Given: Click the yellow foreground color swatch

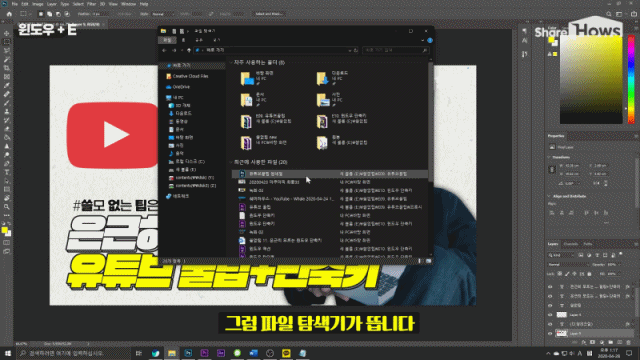Looking at the screenshot, I should click(x=4, y=230).
